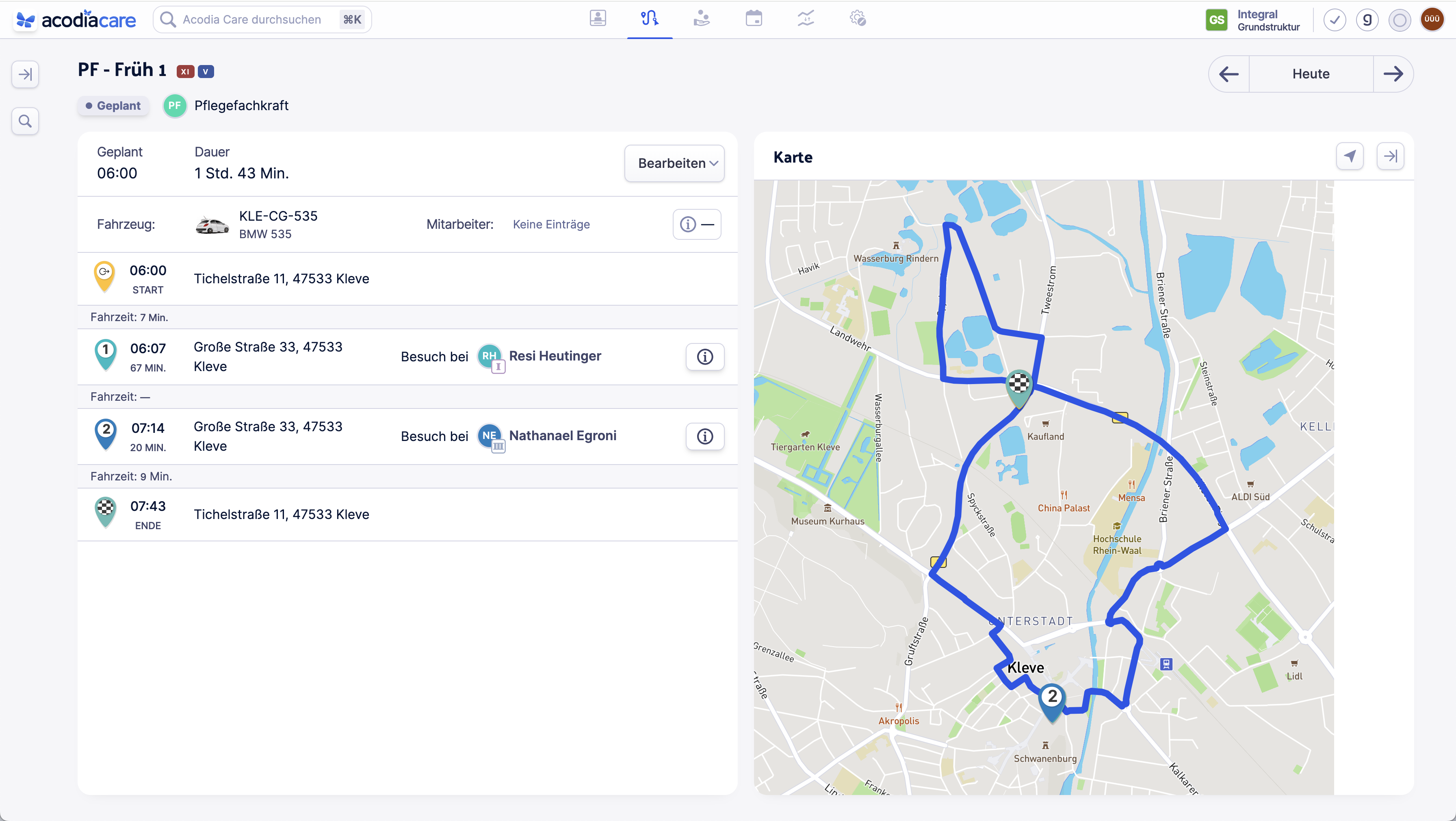Open the settings section
The width and height of the screenshot is (1456, 821).
858,19
